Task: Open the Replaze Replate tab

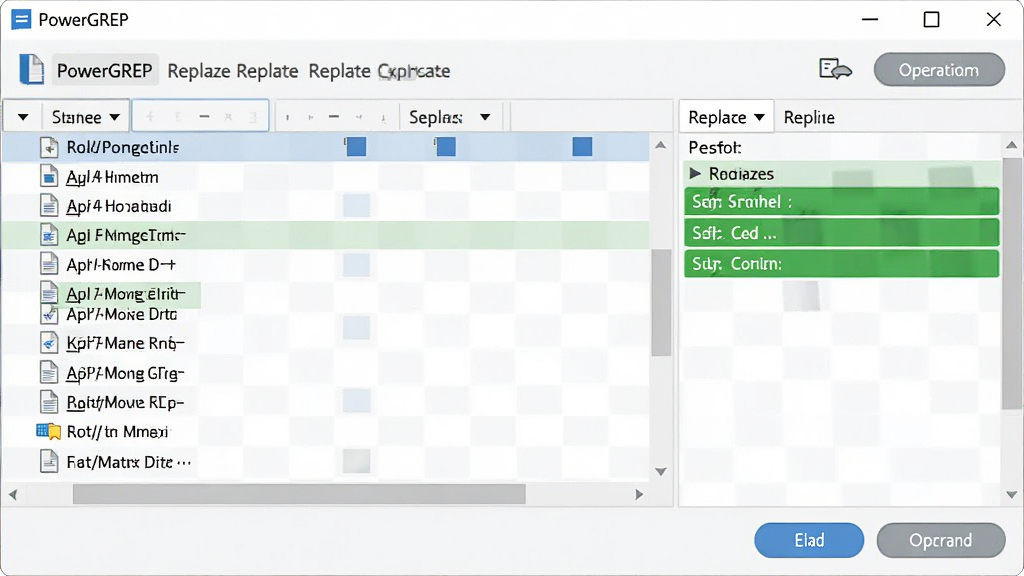Action: pos(232,71)
